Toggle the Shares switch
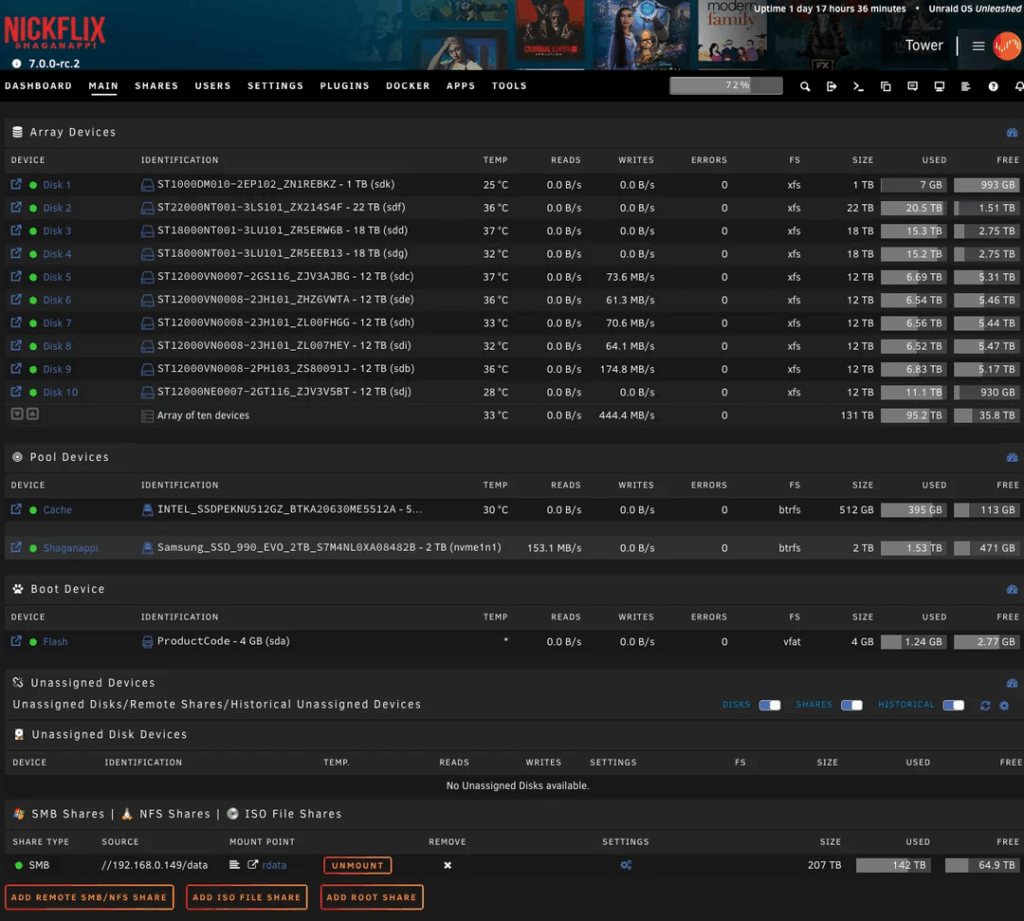 [x=852, y=705]
